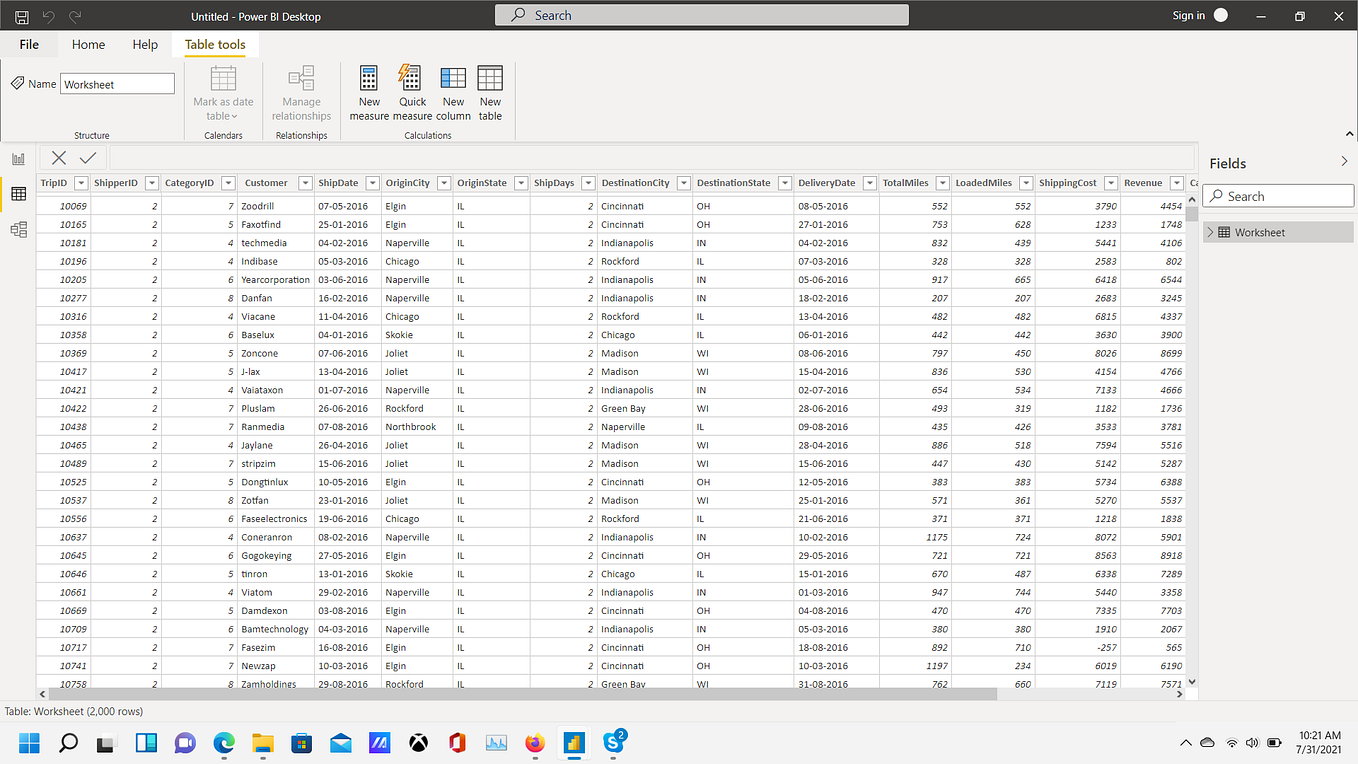Create a New measure from the ribbon

pyautogui.click(x=369, y=92)
